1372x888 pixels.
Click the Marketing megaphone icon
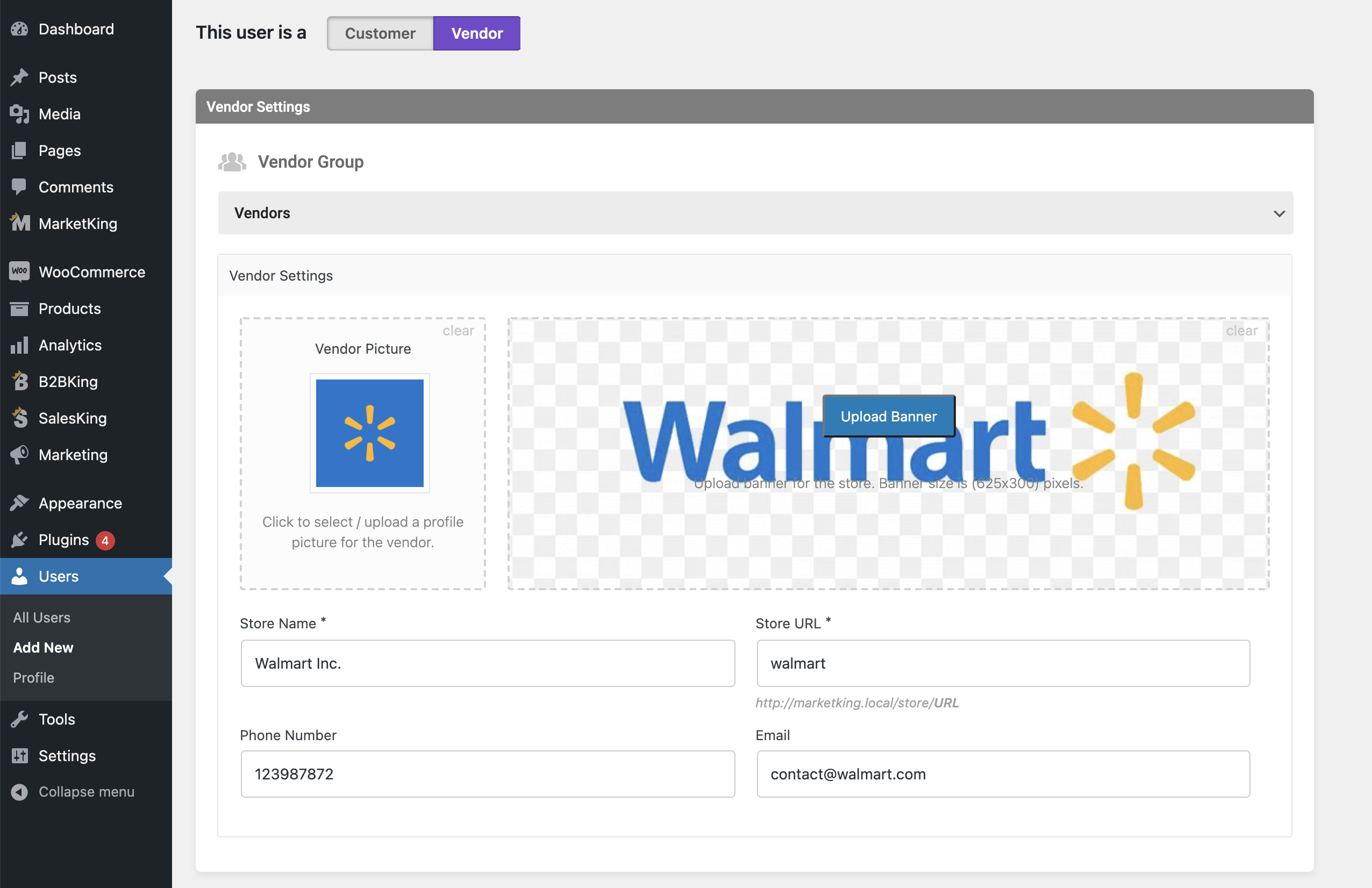click(x=19, y=455)
